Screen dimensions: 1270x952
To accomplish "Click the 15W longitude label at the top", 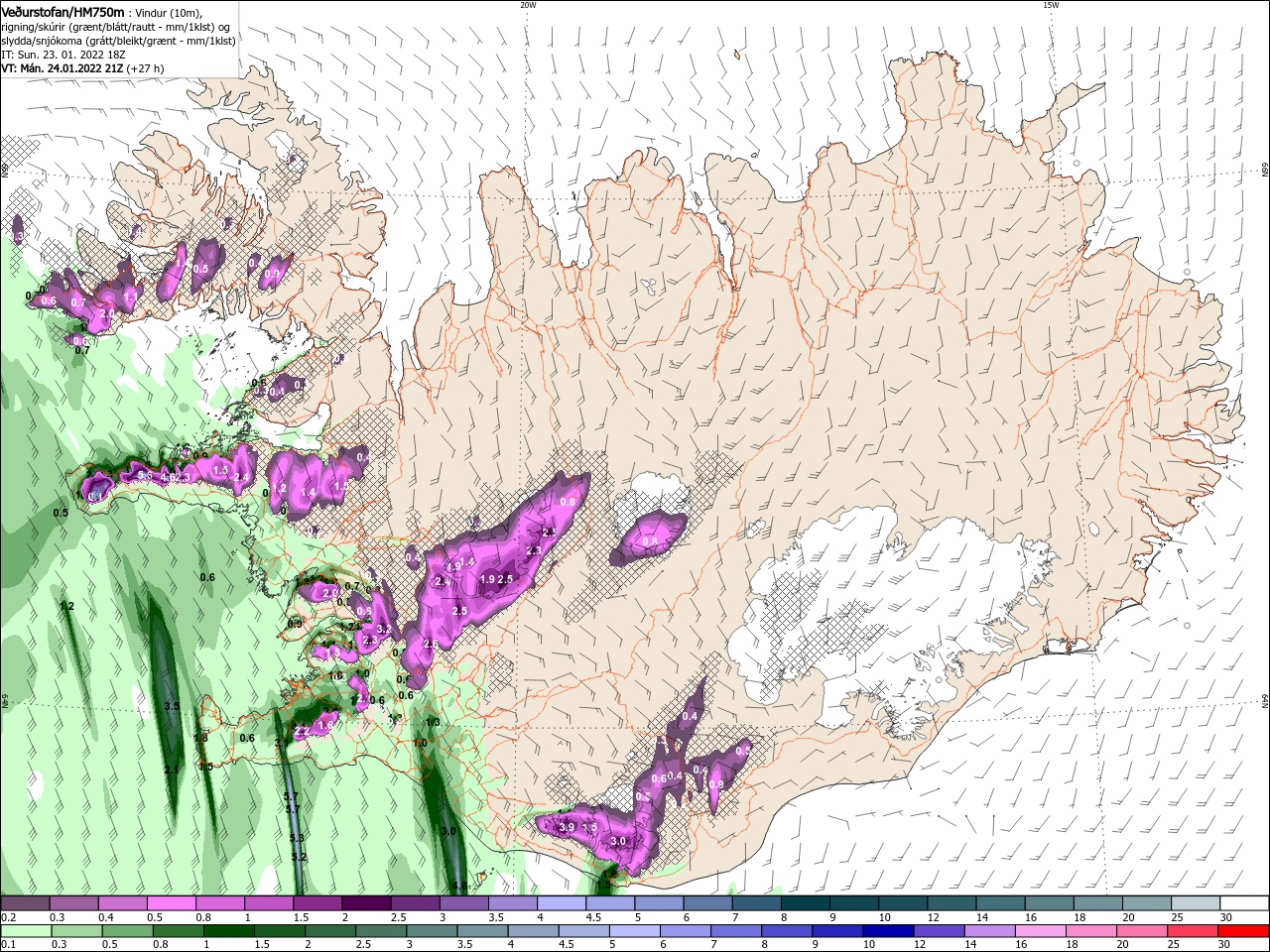I will click(x=1050, y=4).
